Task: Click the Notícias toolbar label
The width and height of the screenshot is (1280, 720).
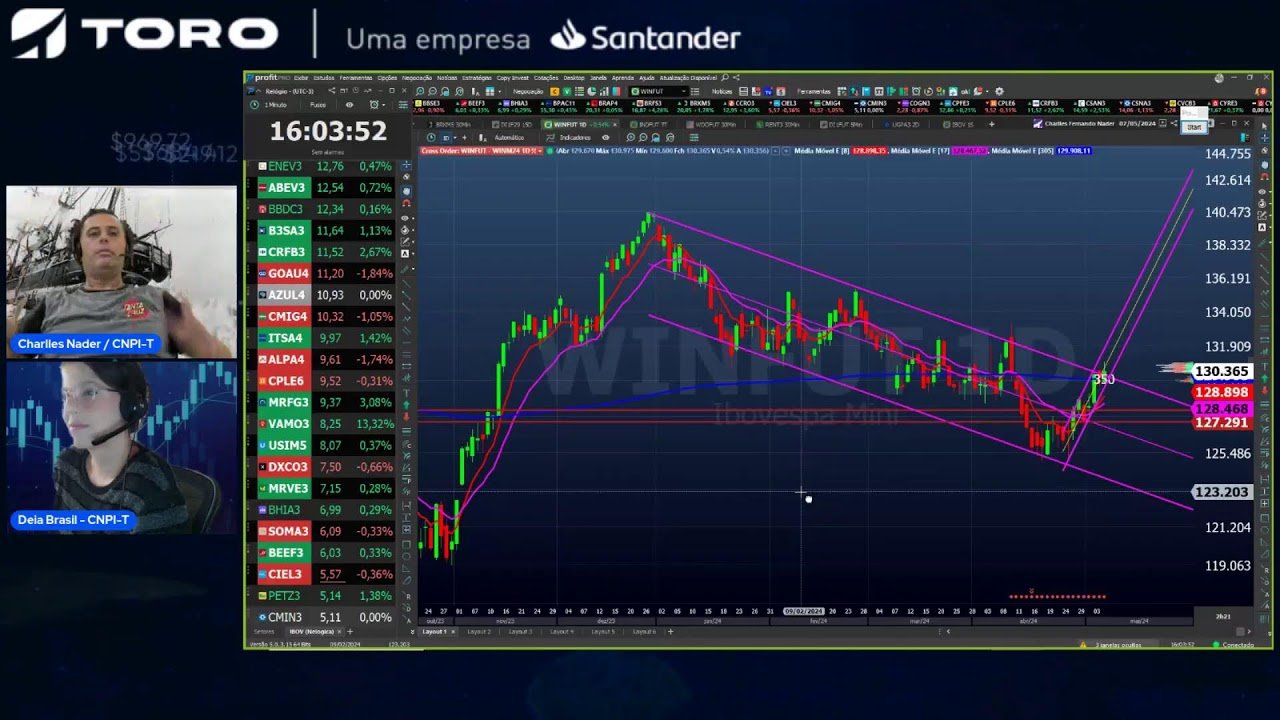Action: pos(722,91)
